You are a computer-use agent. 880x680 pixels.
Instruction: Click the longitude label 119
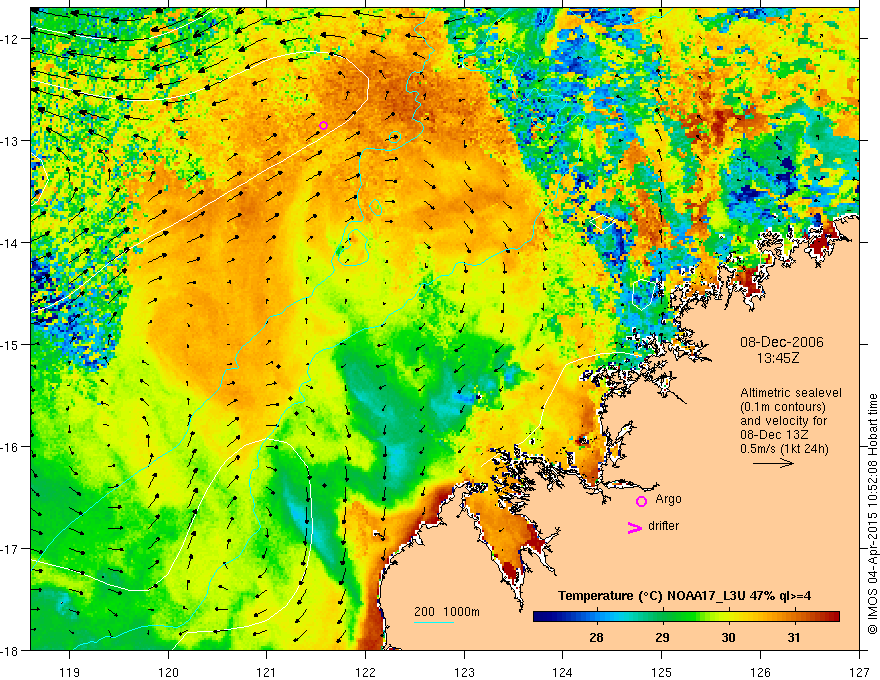pyautogui.click(x=70, y=672)
